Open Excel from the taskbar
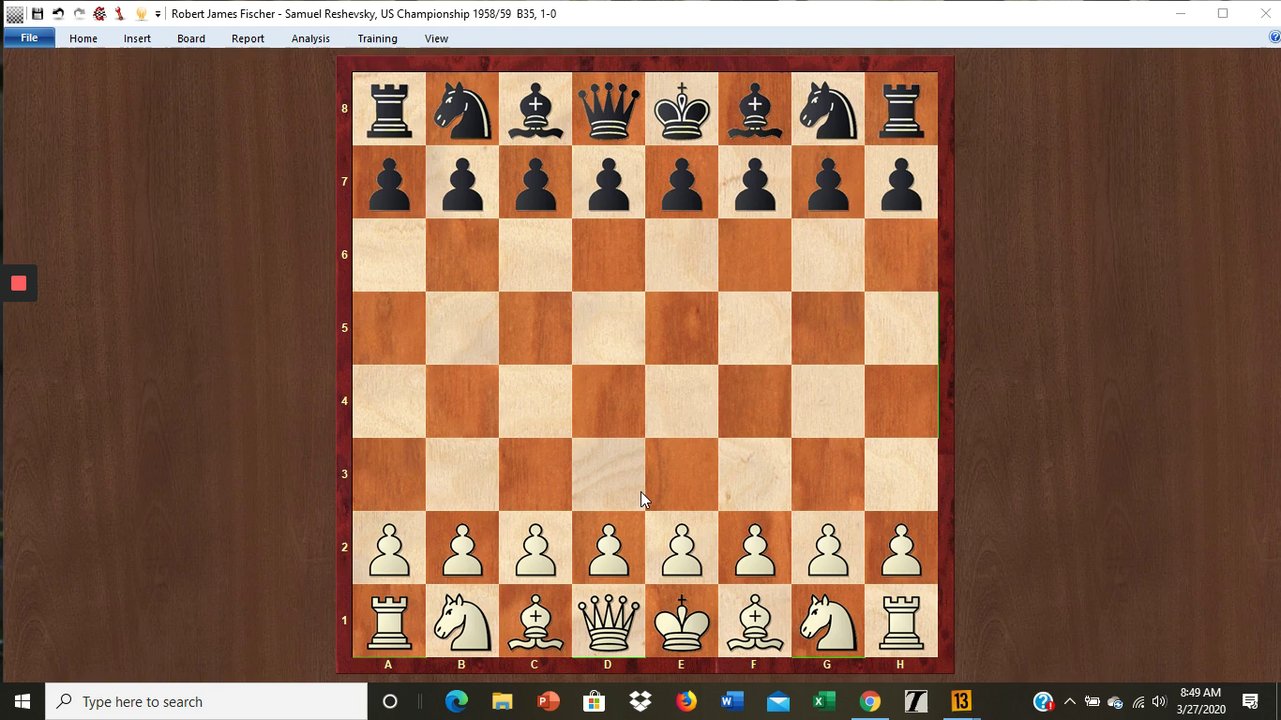 (x=824, y=701)
